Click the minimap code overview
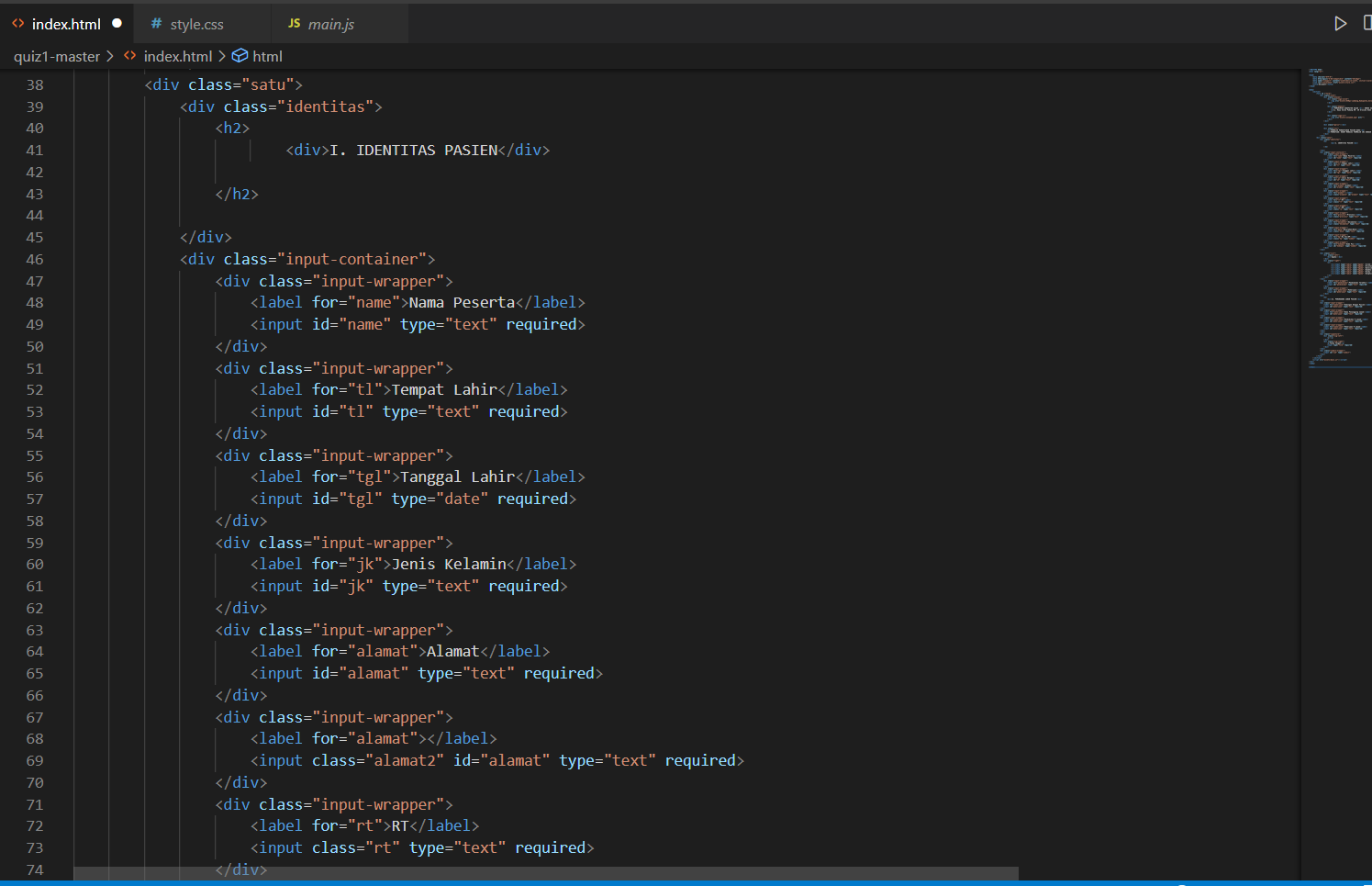1372x886 pixels. click(x=1339, y=218)
